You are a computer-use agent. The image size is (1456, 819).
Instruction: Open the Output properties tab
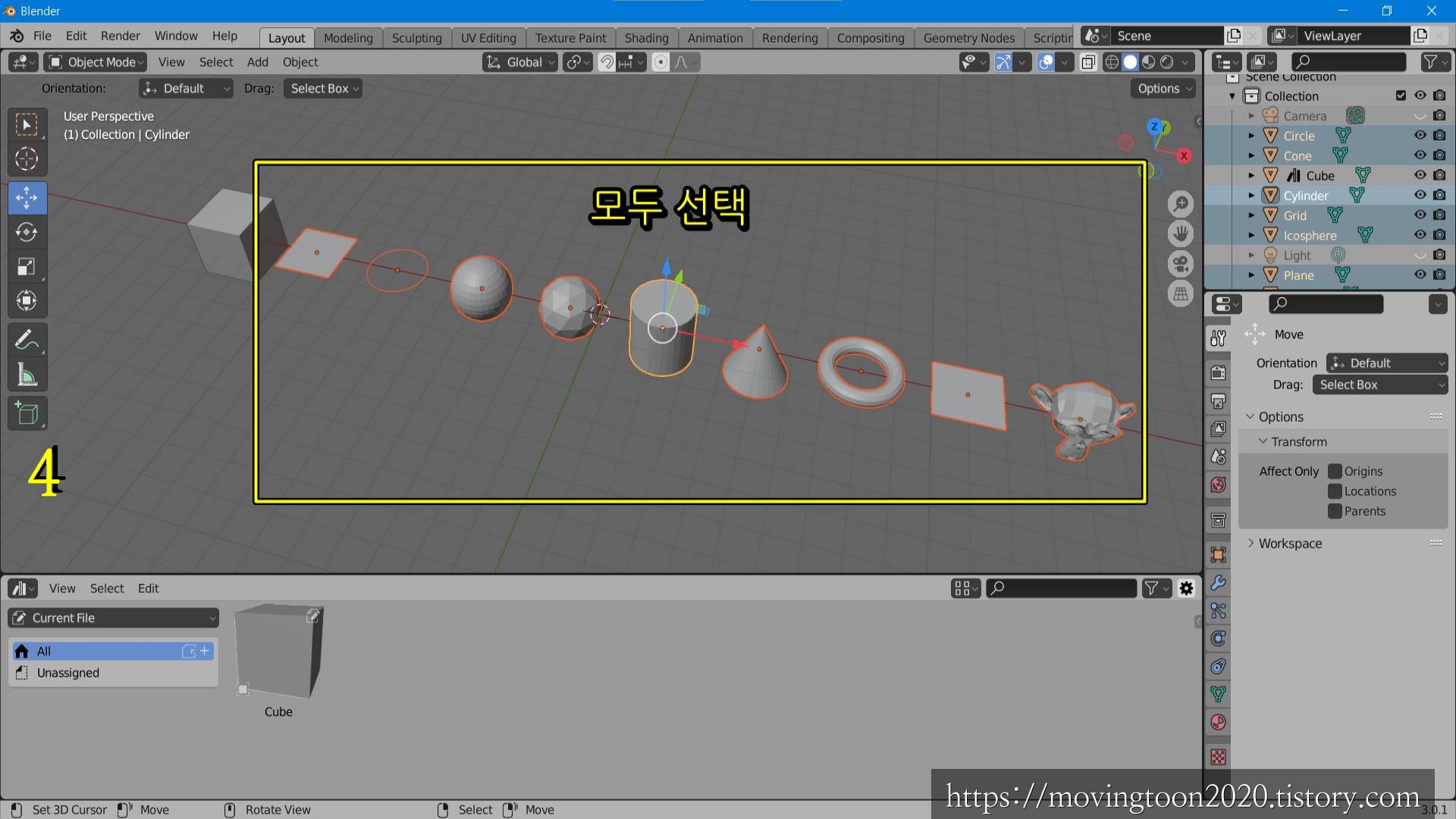(1219, 401)
